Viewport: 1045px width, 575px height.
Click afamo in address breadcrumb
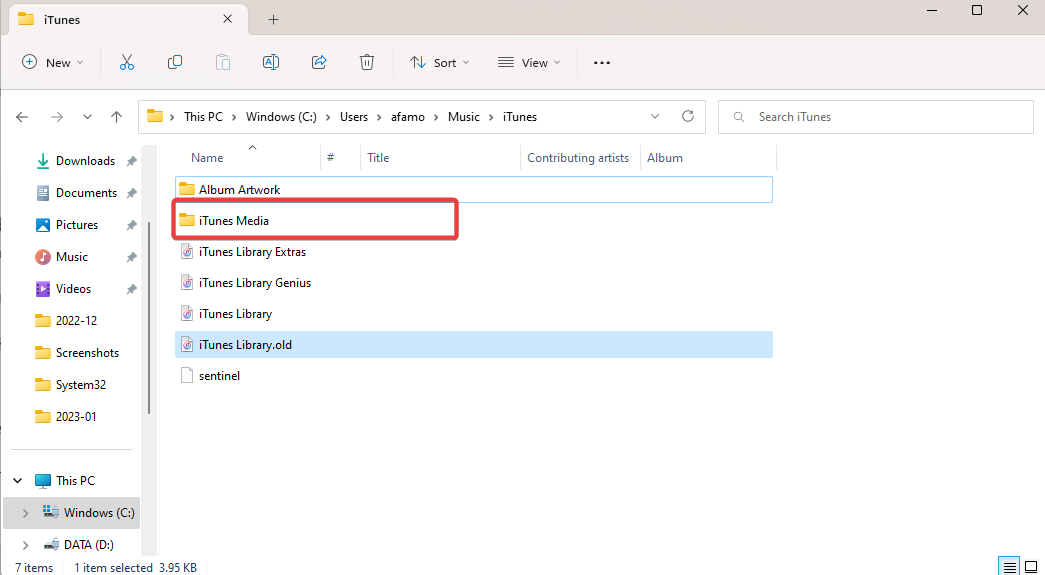(x=409, y=117)
